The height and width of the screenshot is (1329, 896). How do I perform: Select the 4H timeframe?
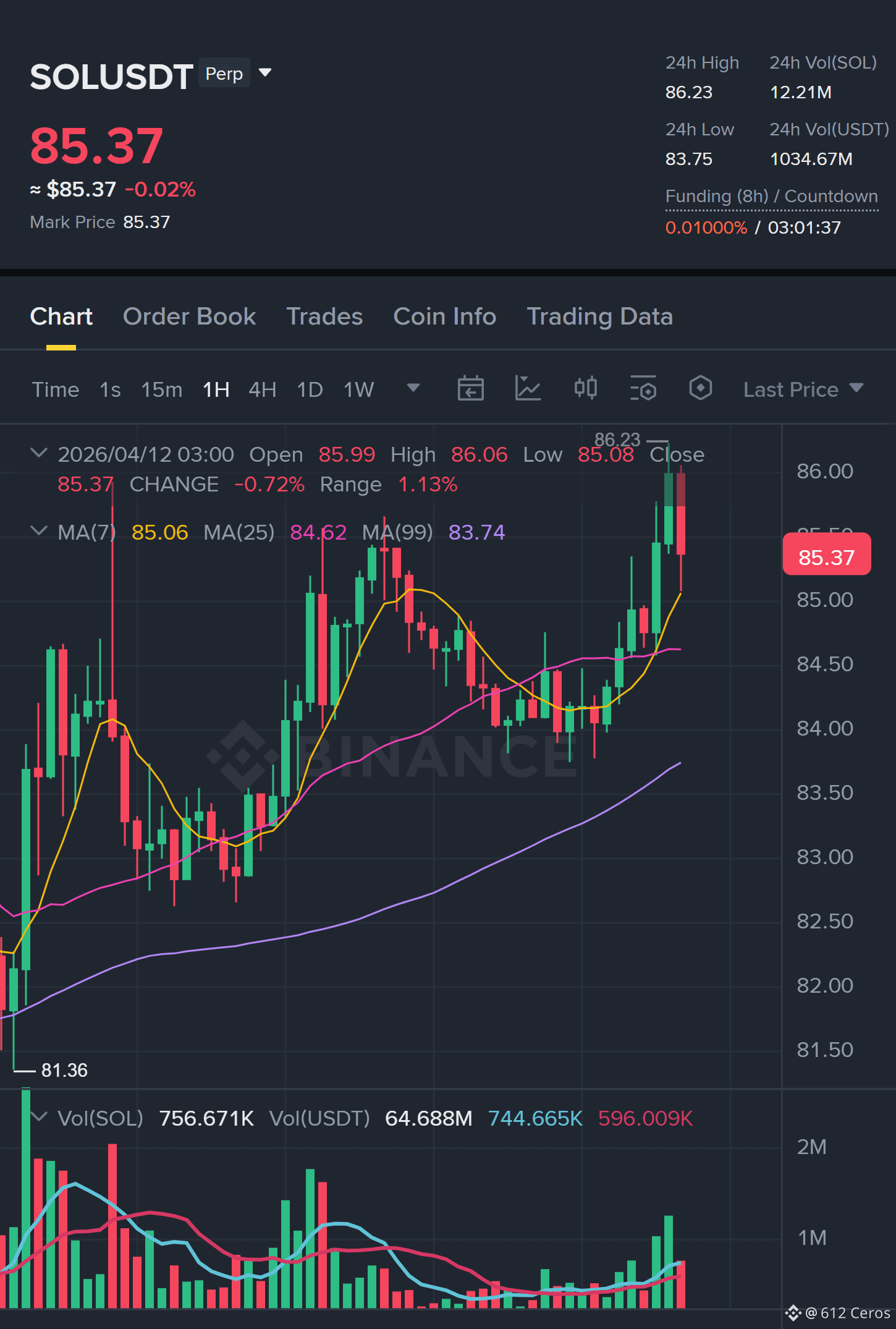click(263, 389)
